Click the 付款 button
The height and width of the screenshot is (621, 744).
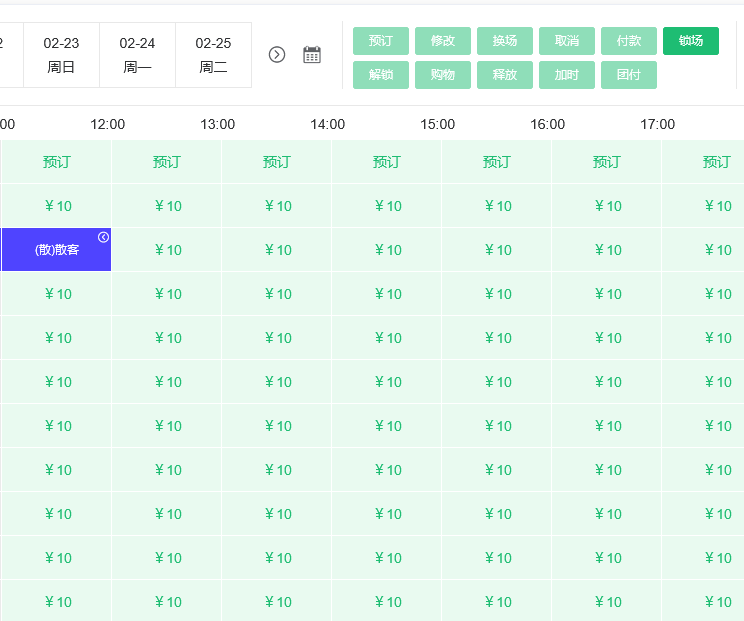[x=629, y=41]
